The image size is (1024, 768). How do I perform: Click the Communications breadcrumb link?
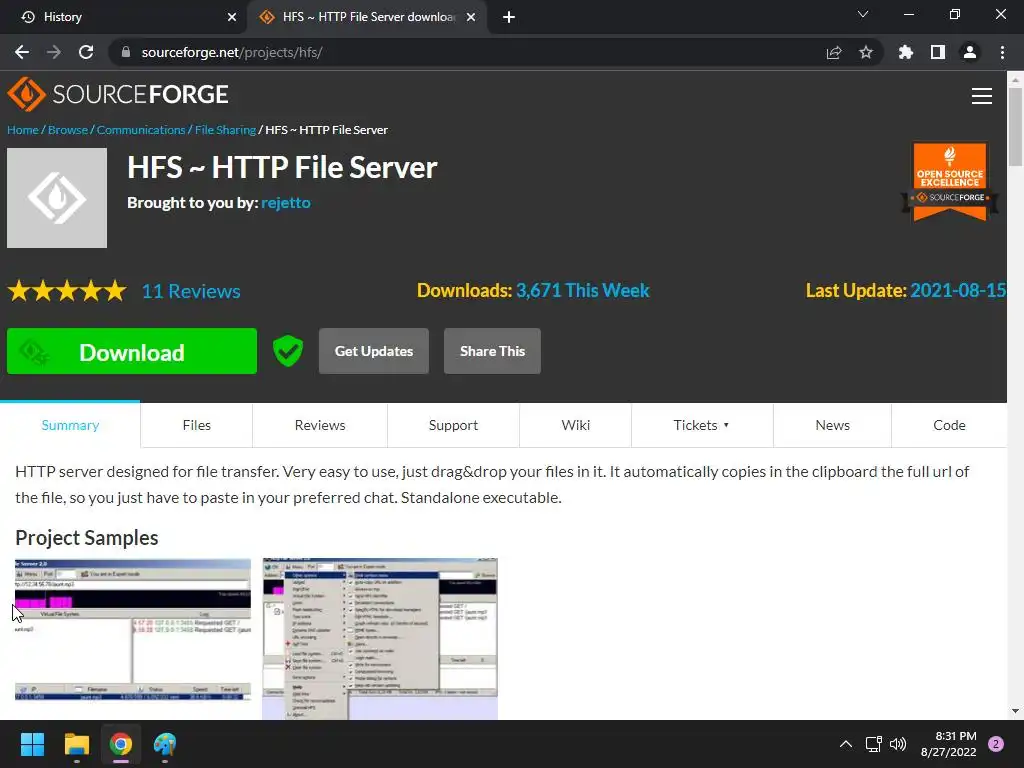point(141,130)
